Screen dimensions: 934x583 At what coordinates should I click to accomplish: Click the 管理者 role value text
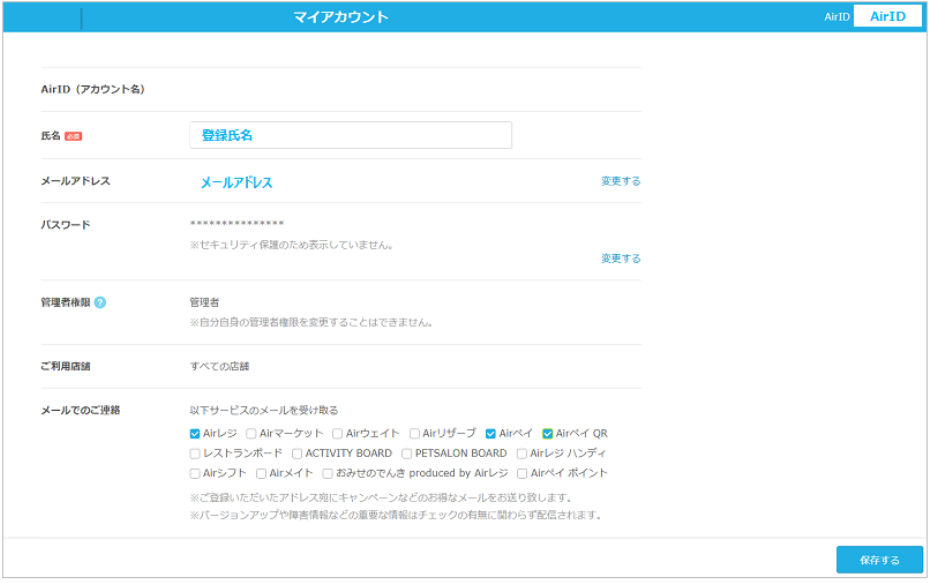click(x=204, y=303)
